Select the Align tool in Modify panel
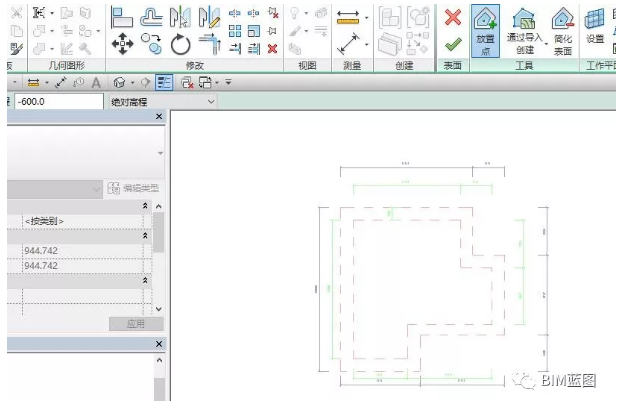Viewport: 620px width, 401px height. pos(121,17)
